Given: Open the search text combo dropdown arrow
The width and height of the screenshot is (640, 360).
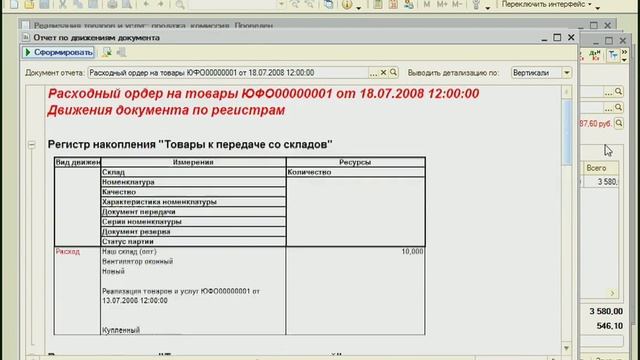Looking at the screenshot, I should 281,4.
